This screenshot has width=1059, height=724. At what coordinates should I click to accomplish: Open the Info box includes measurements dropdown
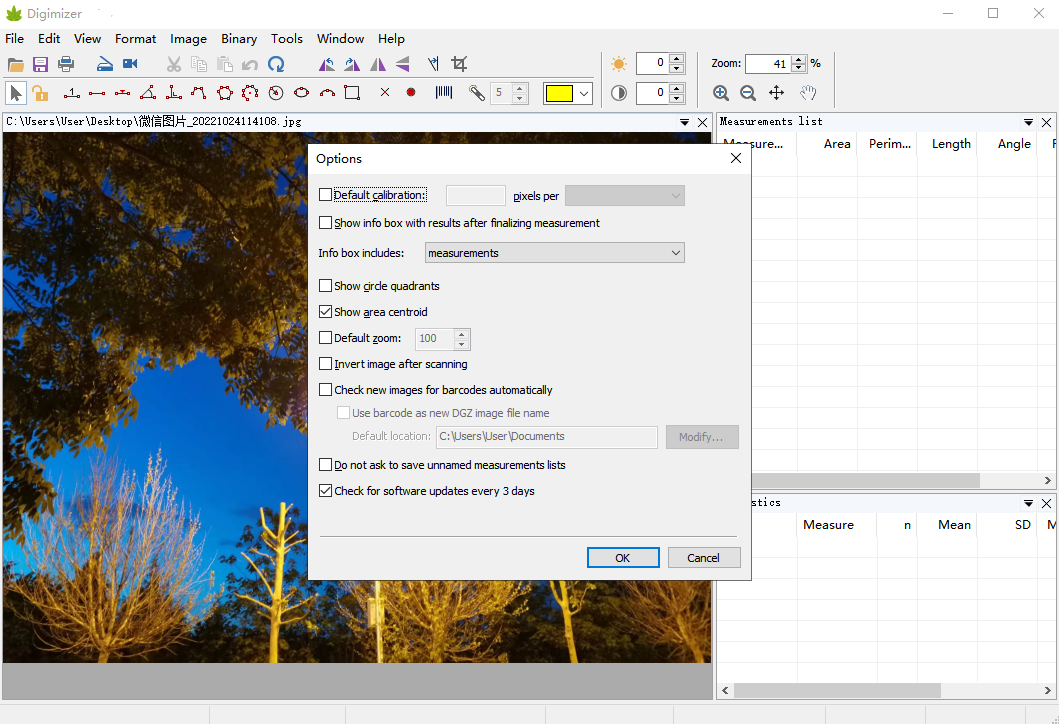click(x=554, y=253)
